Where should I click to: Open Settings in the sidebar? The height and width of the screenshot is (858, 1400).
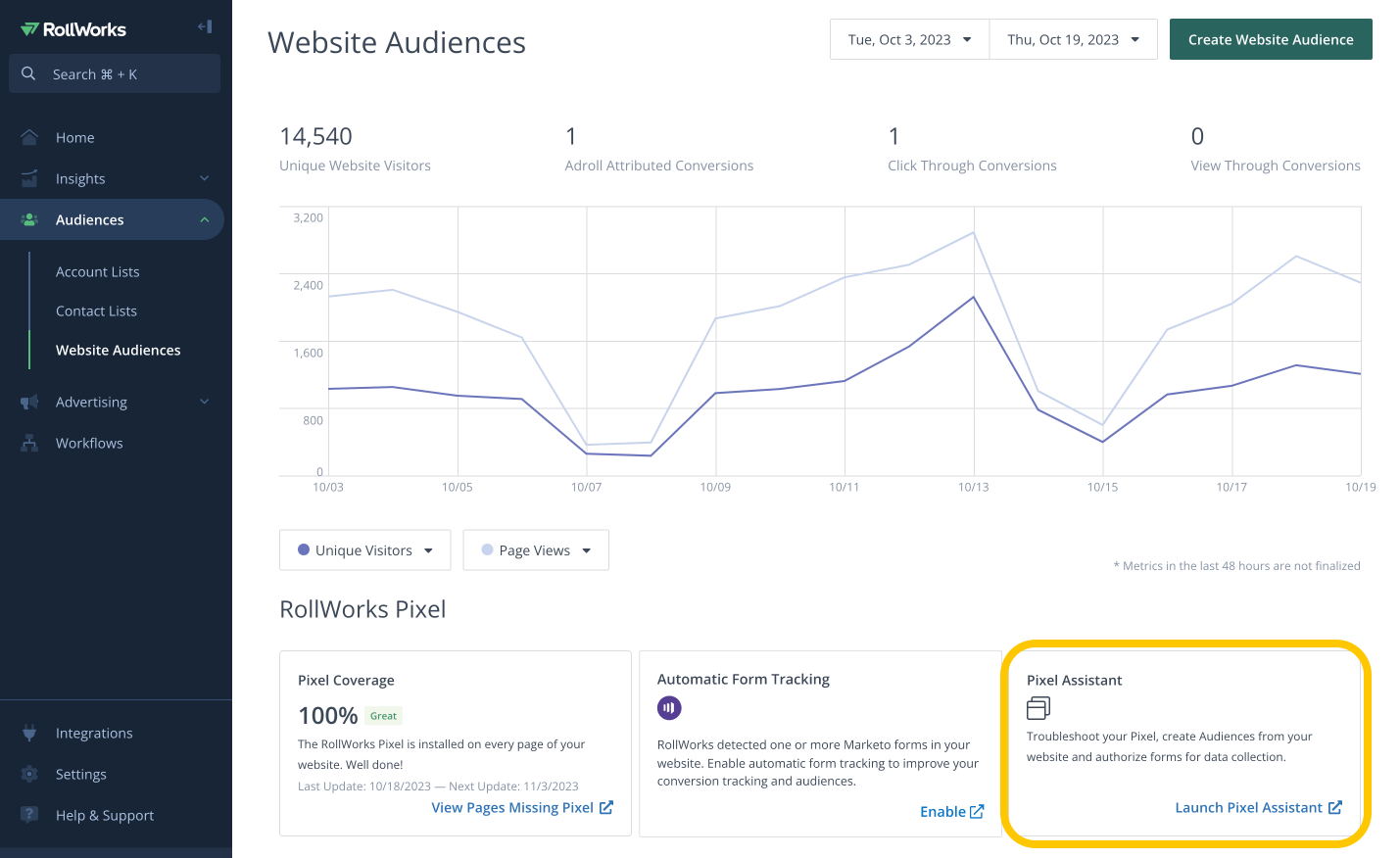81,774
